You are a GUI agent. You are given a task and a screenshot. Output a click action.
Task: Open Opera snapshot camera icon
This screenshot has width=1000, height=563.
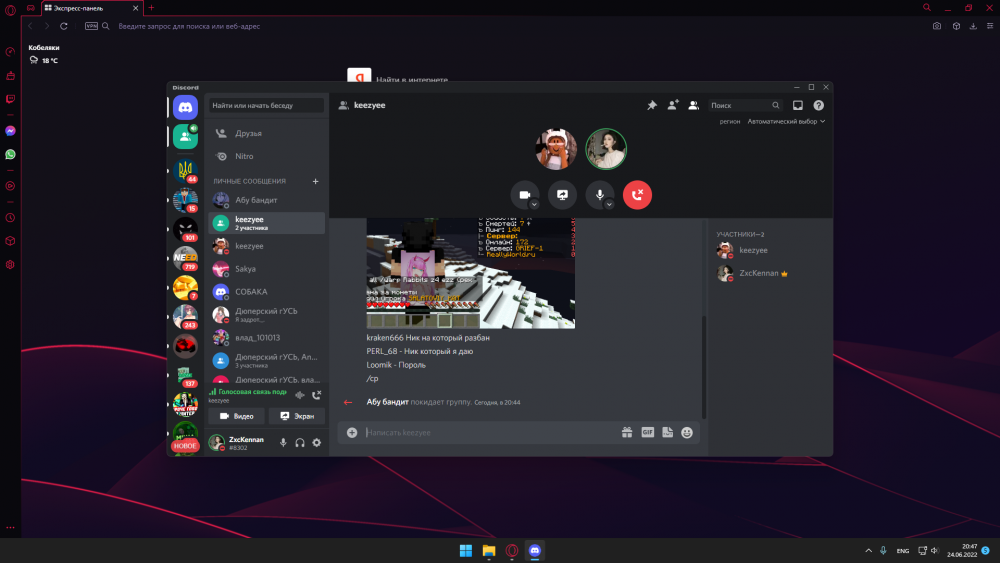[x=937, y=26]
